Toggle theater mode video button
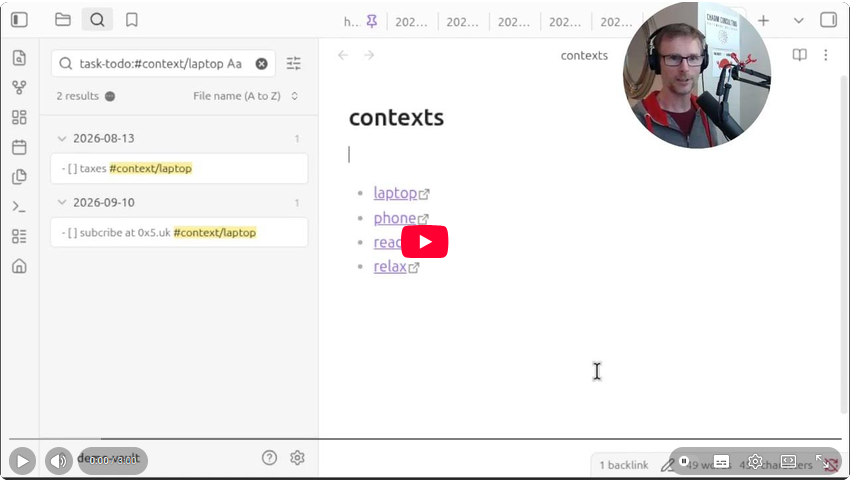Image resolution: width=851 pixels, height=482 pixels. (x=788, y=462)
